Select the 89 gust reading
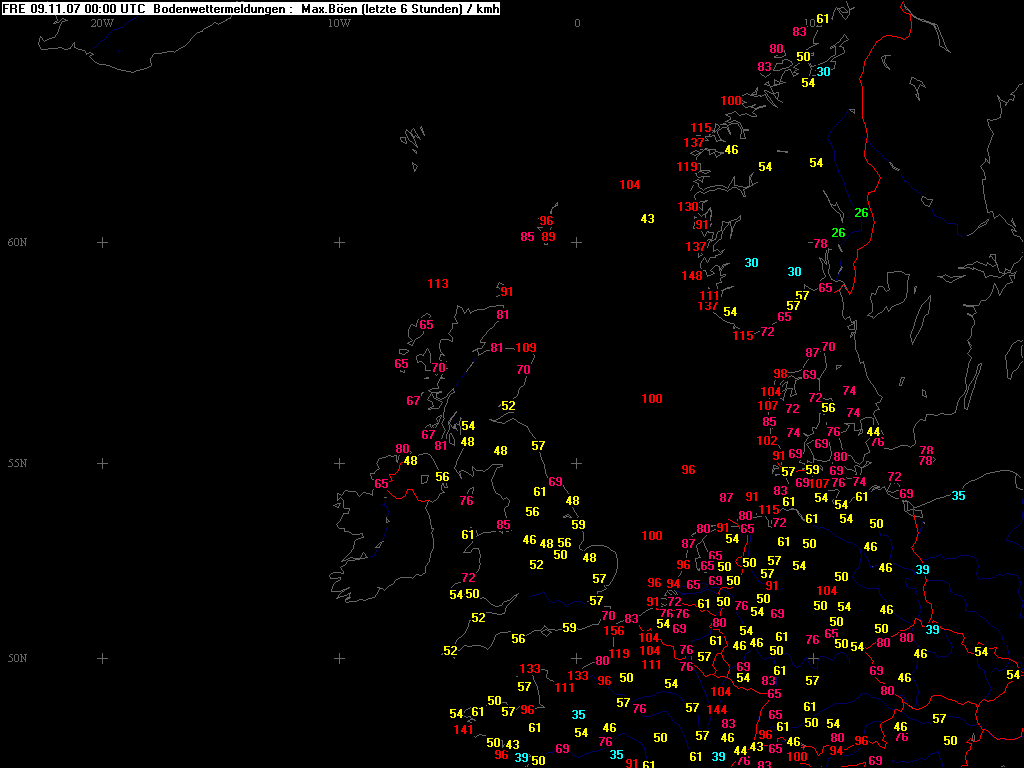The height and width of the screenshot is (768, 1024). click(548, 237)
